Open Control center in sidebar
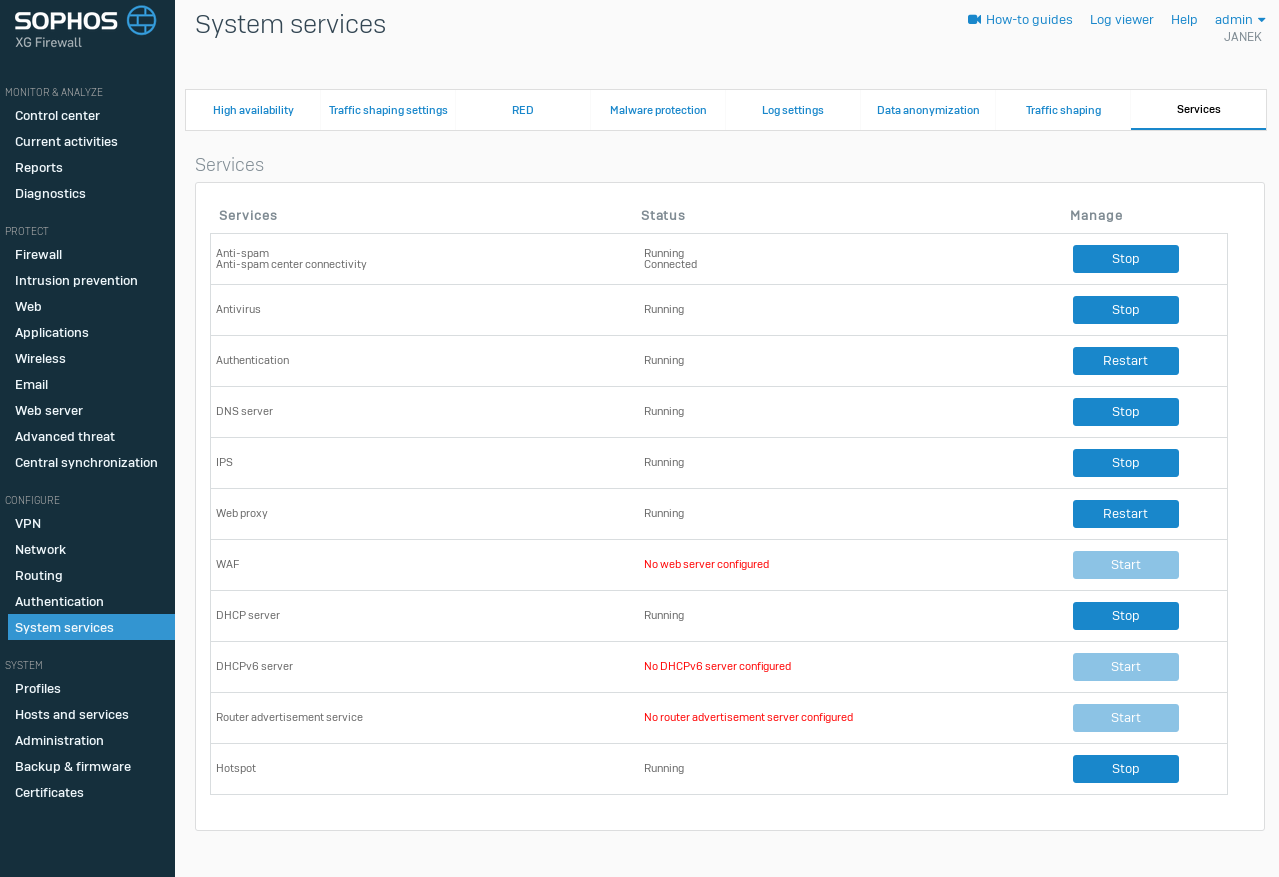The image size is (1279, 877). (57, 116)
